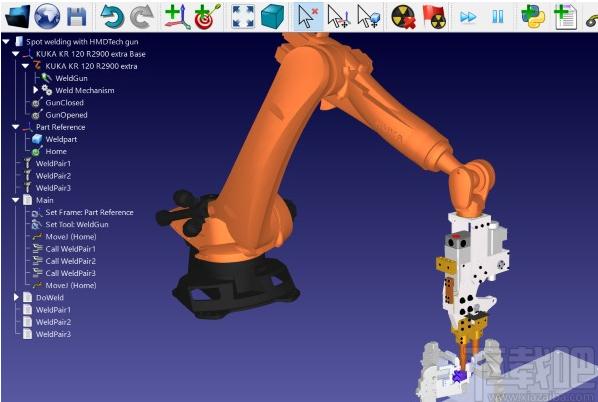This screenshot has height=402, width=598.
Task: Pause the simulation
Action: pos(498,17)
